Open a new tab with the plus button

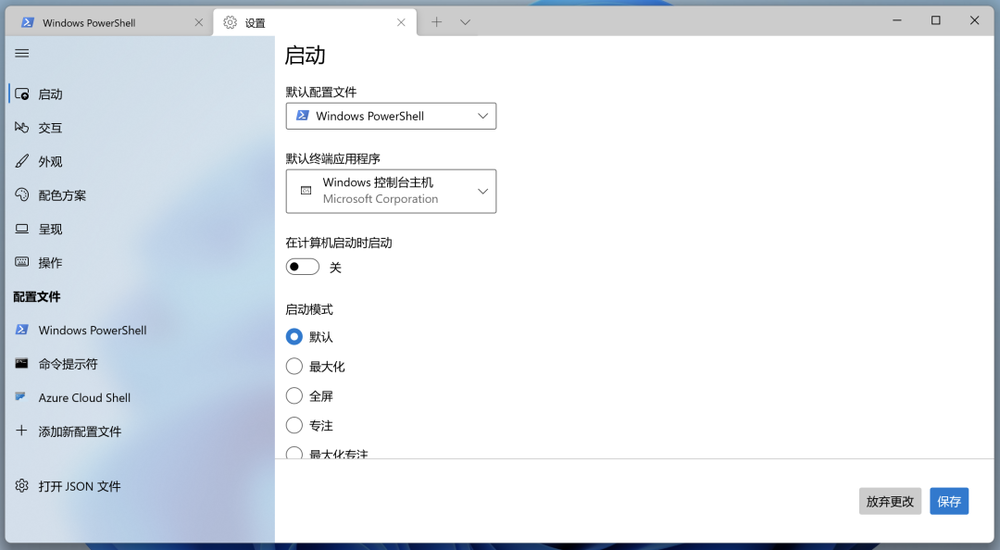(436, 22)
